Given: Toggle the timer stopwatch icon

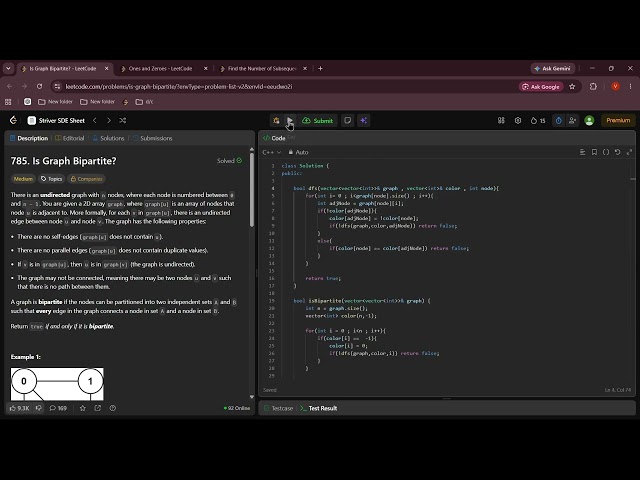Looking at the screenshot, I should [558, 120].
